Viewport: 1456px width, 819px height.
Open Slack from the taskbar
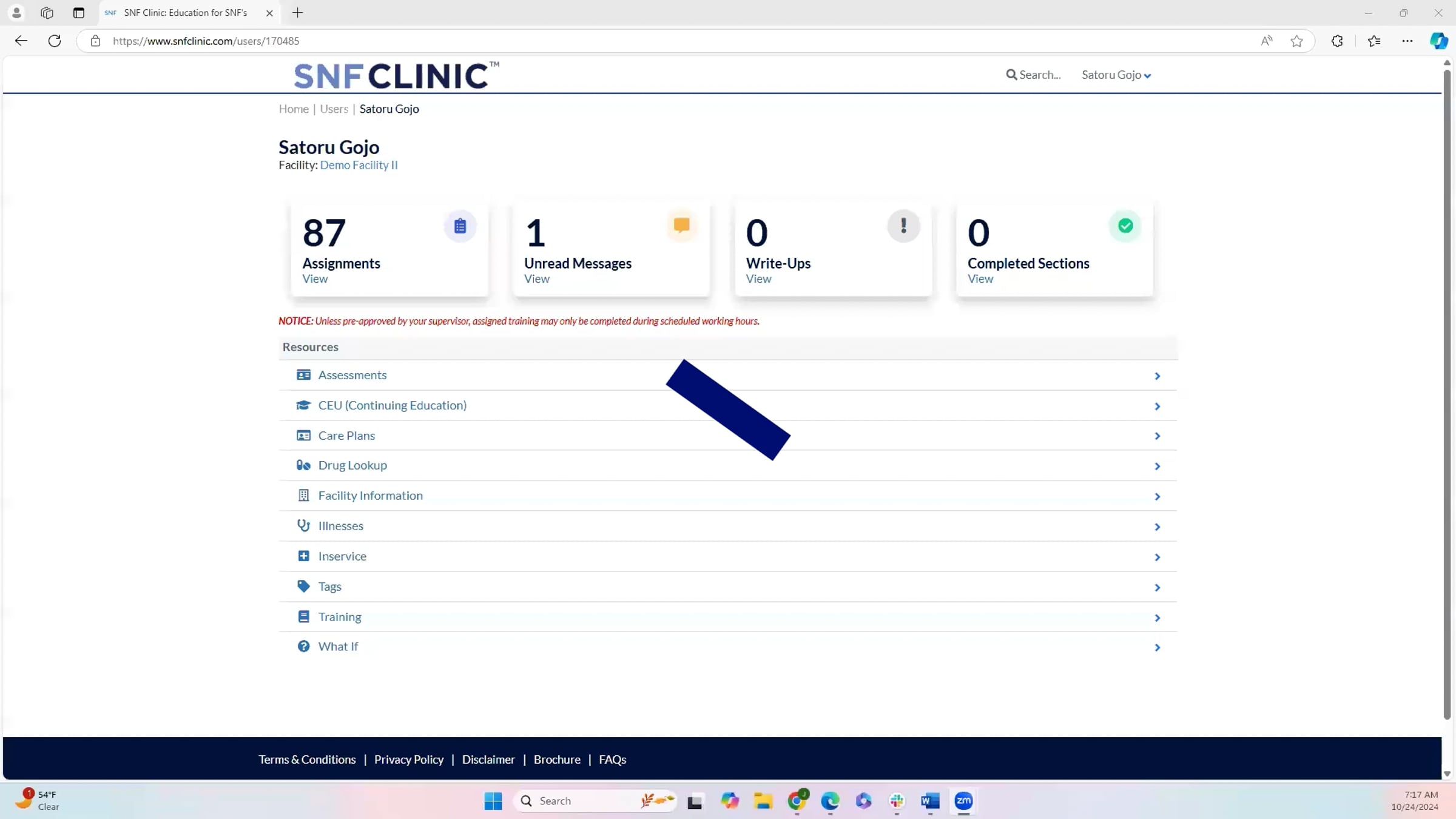[897, 801]
